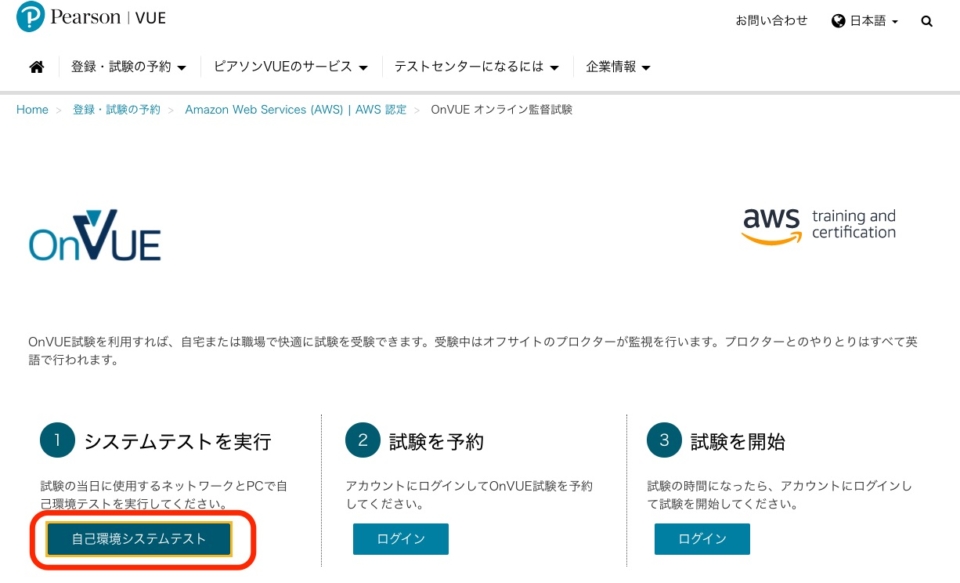Image resolution: width=960 pixels, height=583 pixels.
Task: Click the Amazon Web Services (AWS) breadcrumb link
Action: point(296,110)
